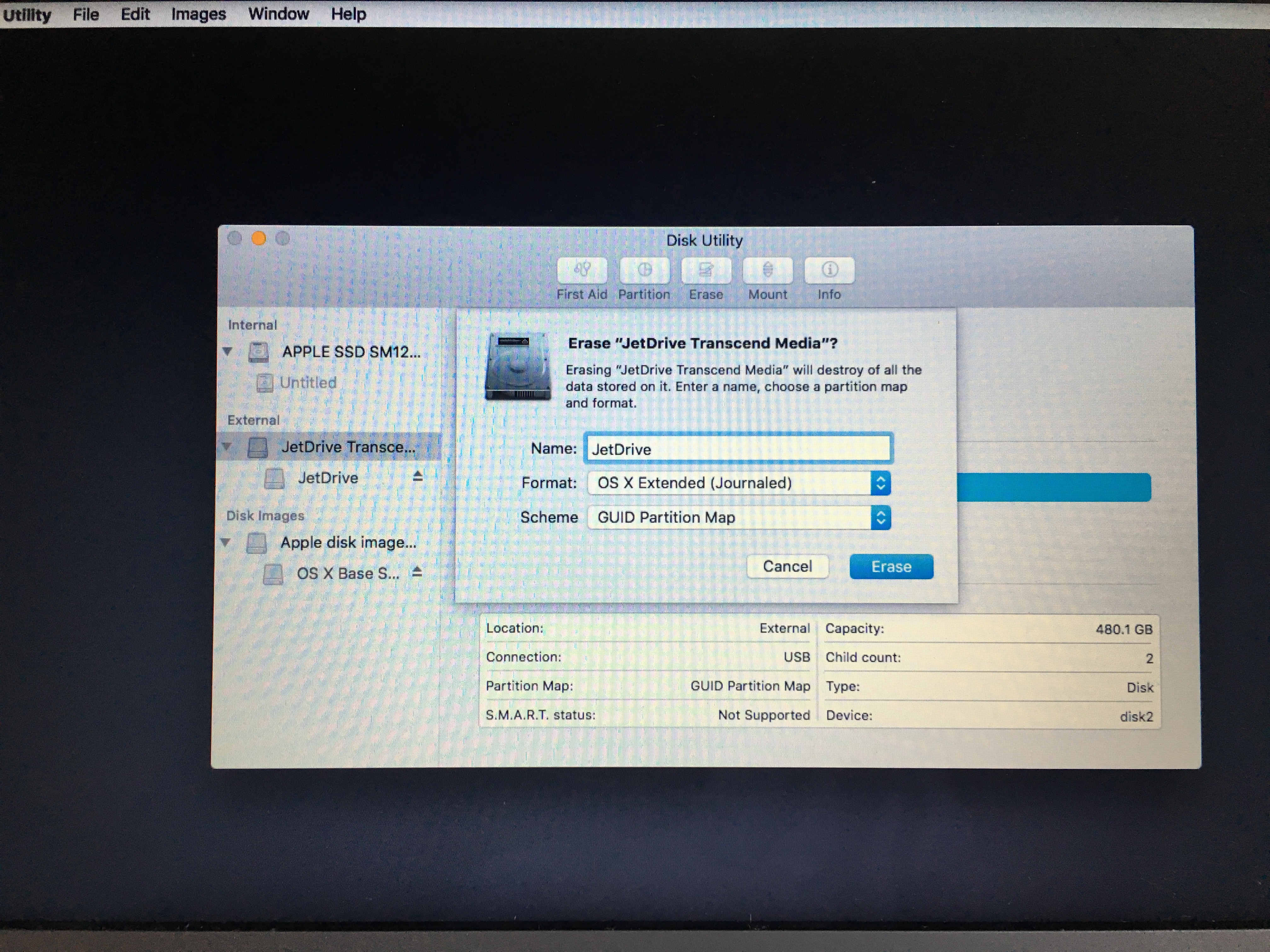
Task: Select the JetDrive volume row
Action: [x=329, y=478]
